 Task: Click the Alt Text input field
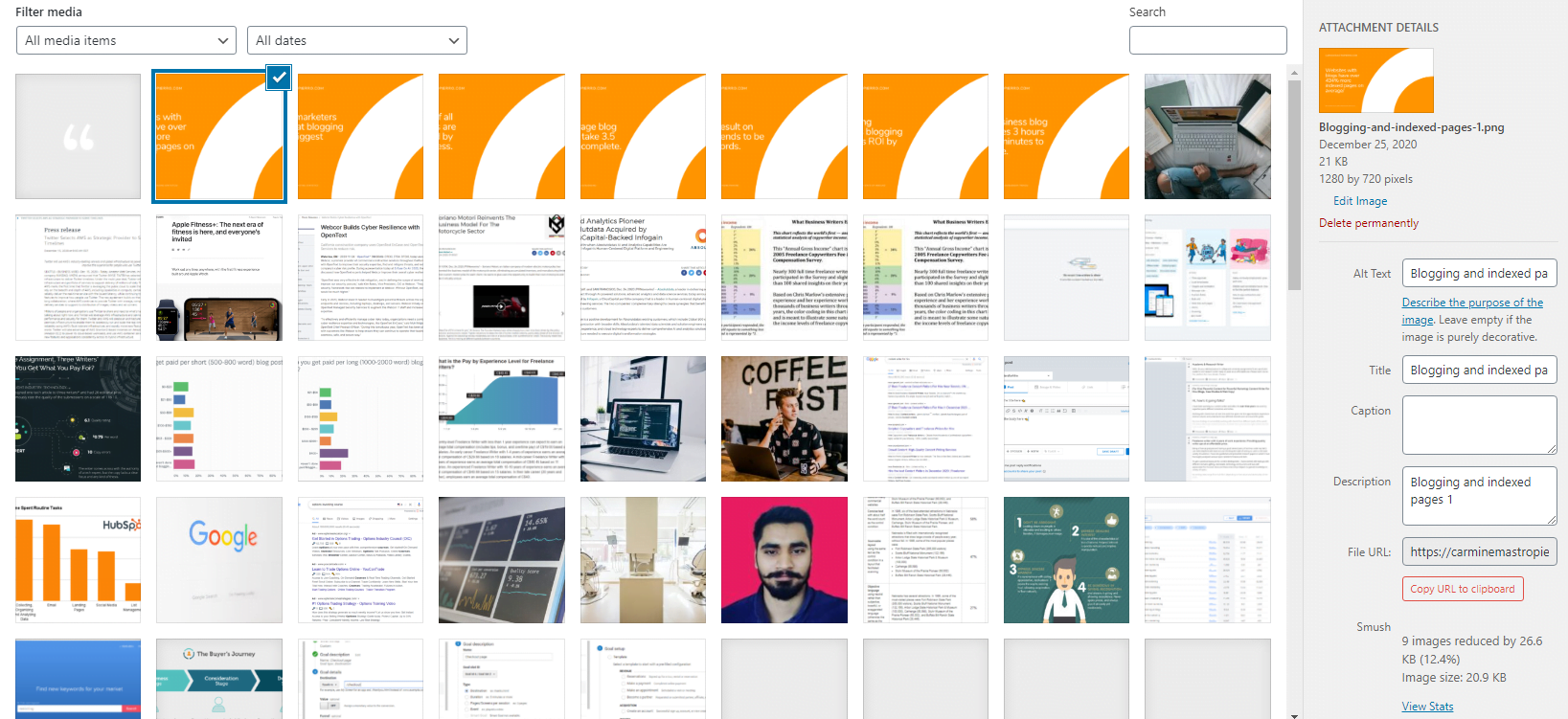pos(1479,273)
